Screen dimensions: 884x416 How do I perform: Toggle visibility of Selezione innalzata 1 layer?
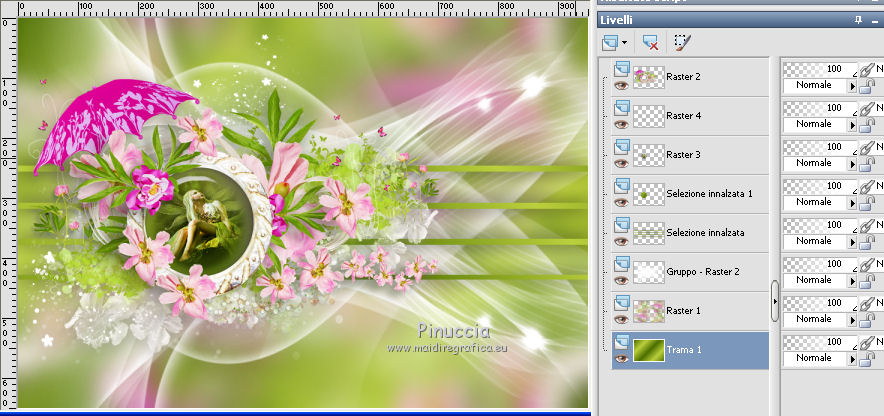[621, 202]
